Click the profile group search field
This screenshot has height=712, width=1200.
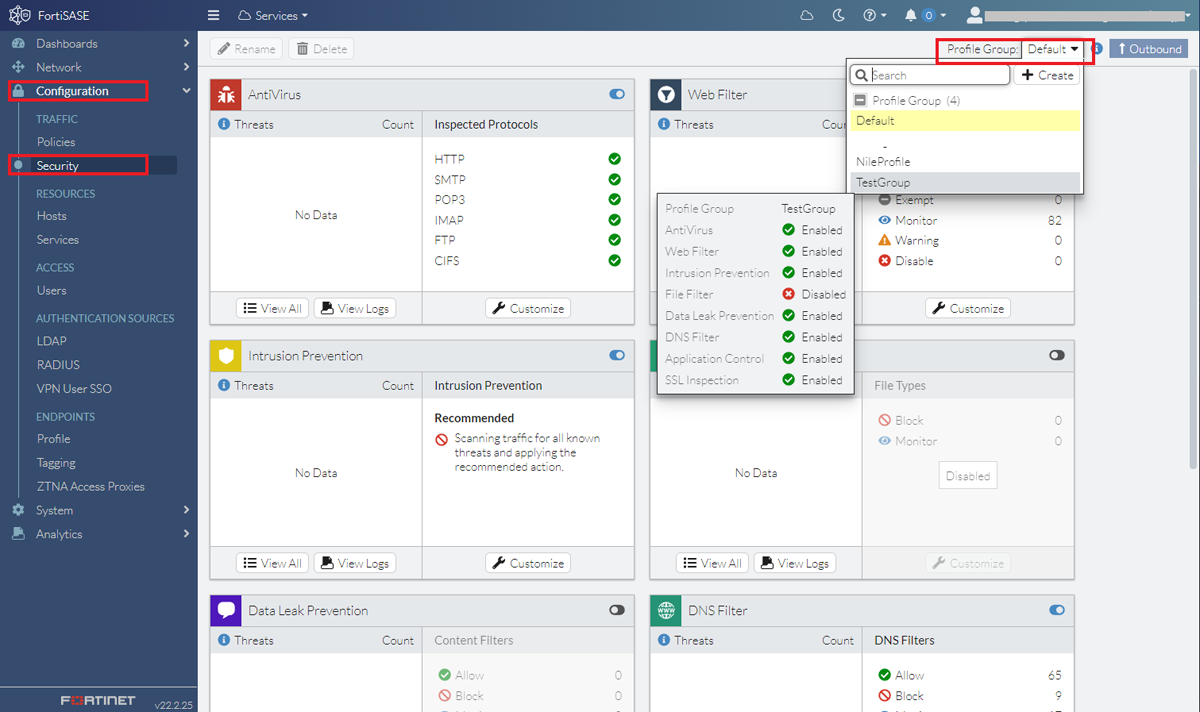(x=930, y=74)
